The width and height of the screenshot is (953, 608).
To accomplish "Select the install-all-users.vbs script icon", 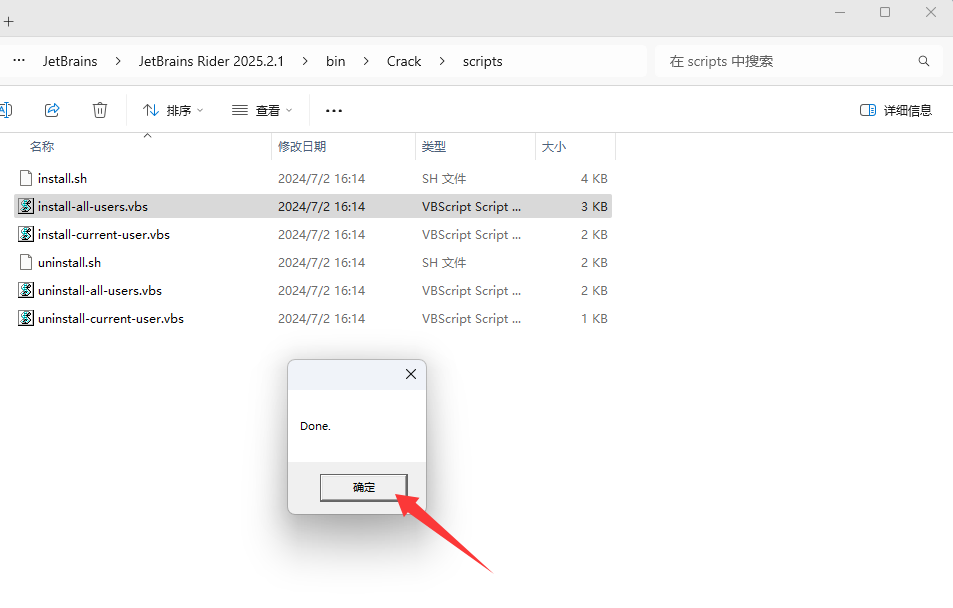I will pyautogui.click(x=26, y=206).
